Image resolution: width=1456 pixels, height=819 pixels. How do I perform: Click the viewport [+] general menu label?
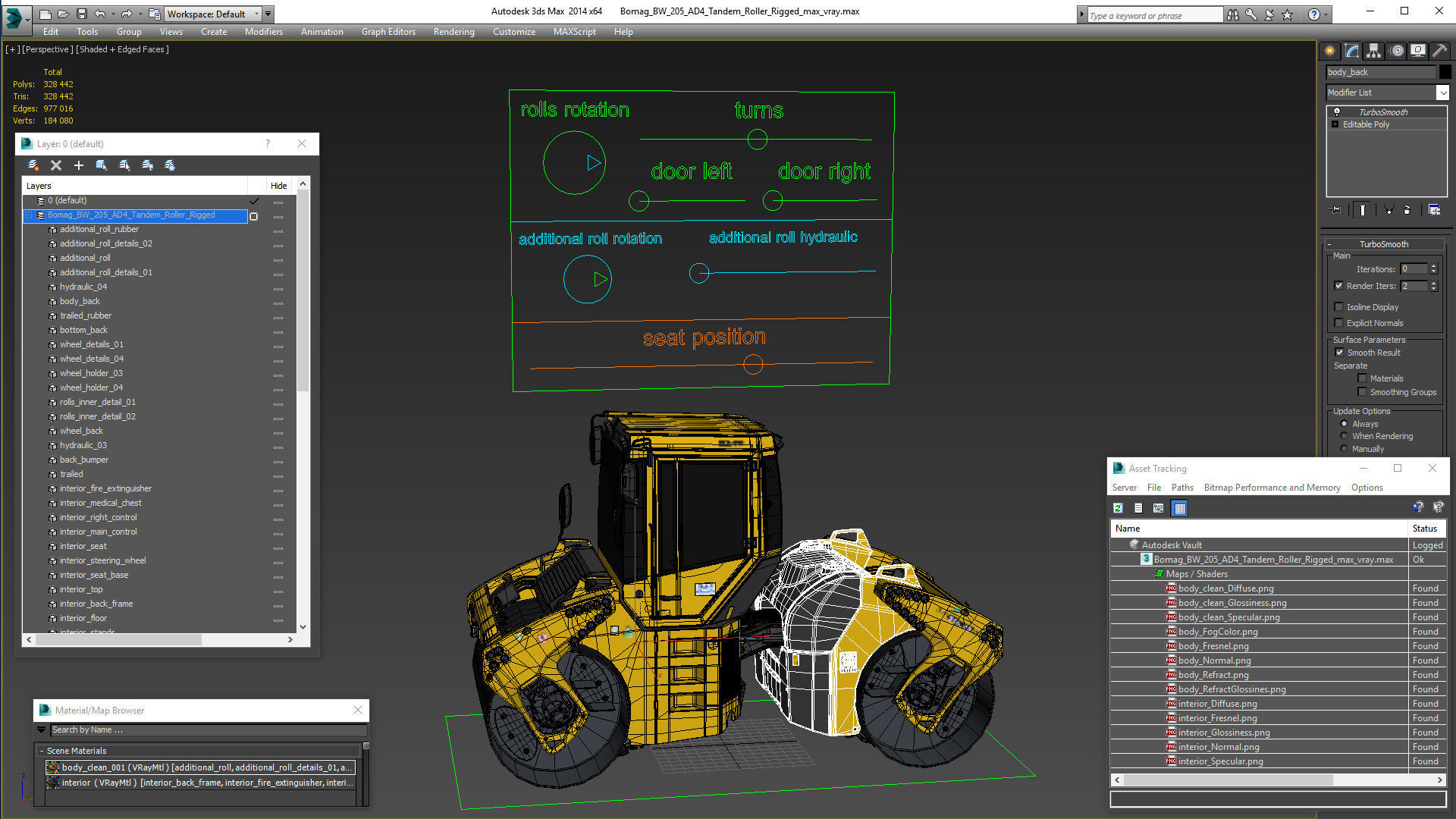pos(13,49)
